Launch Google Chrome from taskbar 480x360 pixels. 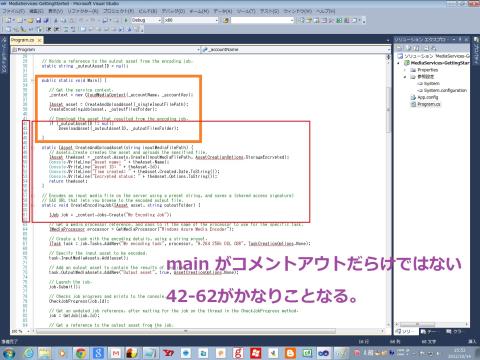(x=81, y=353)
